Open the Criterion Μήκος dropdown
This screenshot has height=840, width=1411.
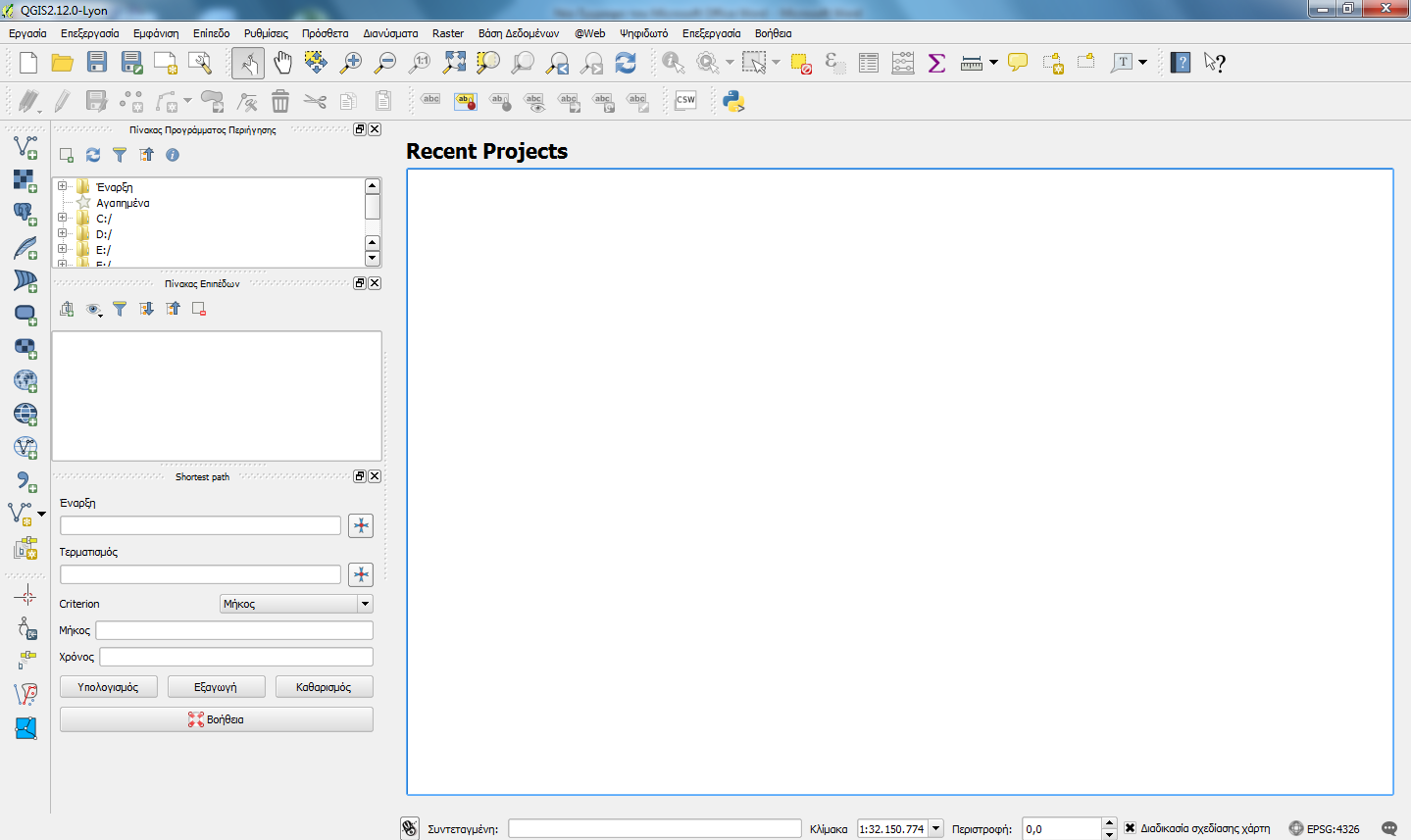296,604
